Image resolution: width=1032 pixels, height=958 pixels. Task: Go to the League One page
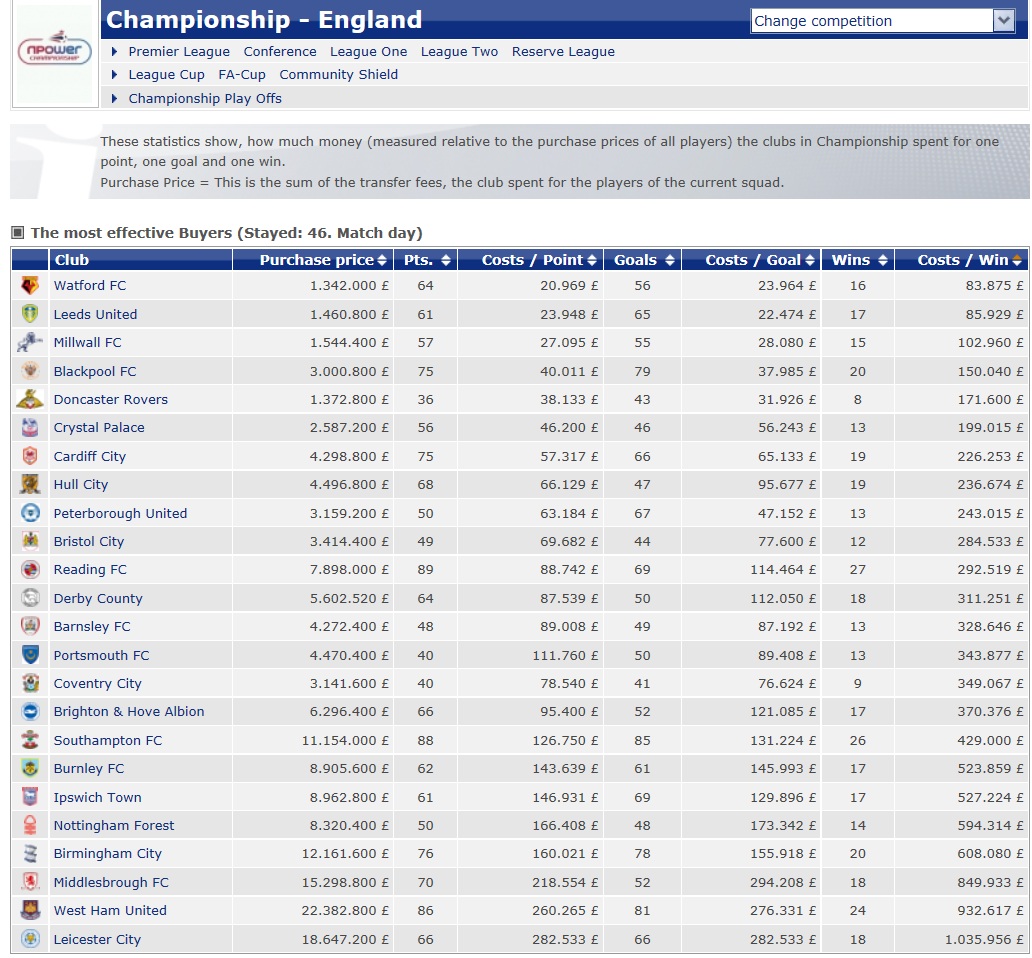pyautogui.click(x=369, y=51)
